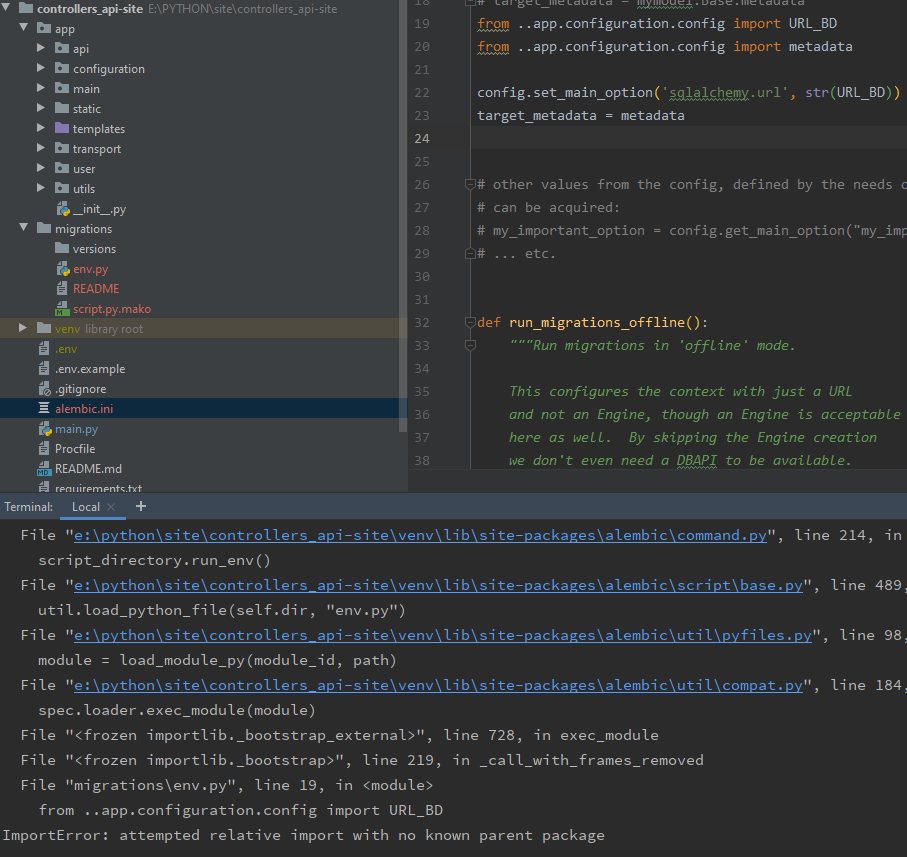Expand the templates folder arrow

pos(41,128)
